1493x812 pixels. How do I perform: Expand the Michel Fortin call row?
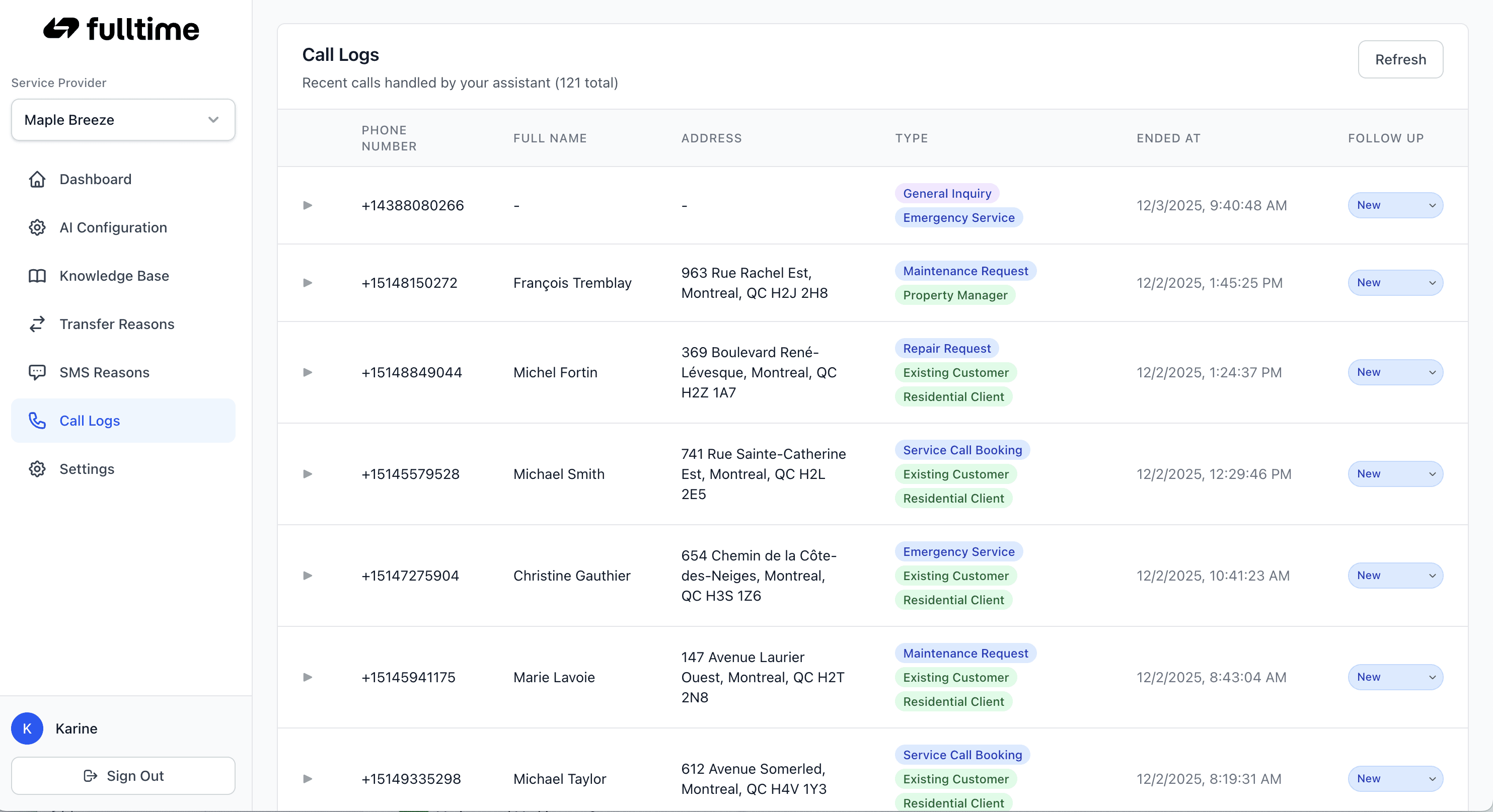click(308, 372)
